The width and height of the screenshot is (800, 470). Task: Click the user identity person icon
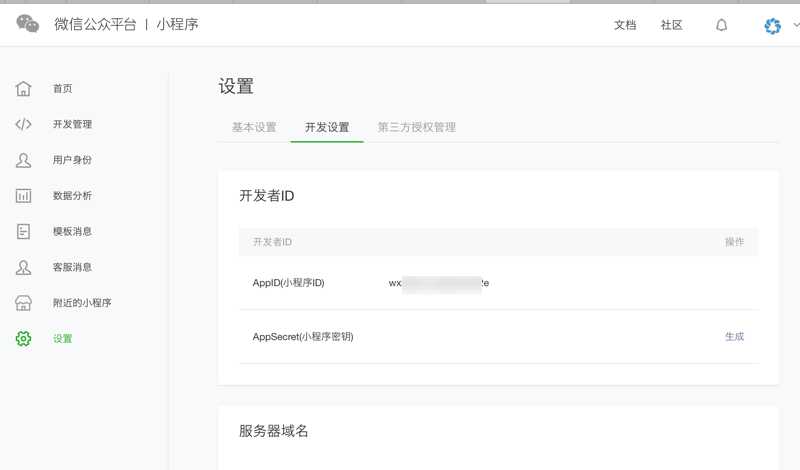click(24, 160)
